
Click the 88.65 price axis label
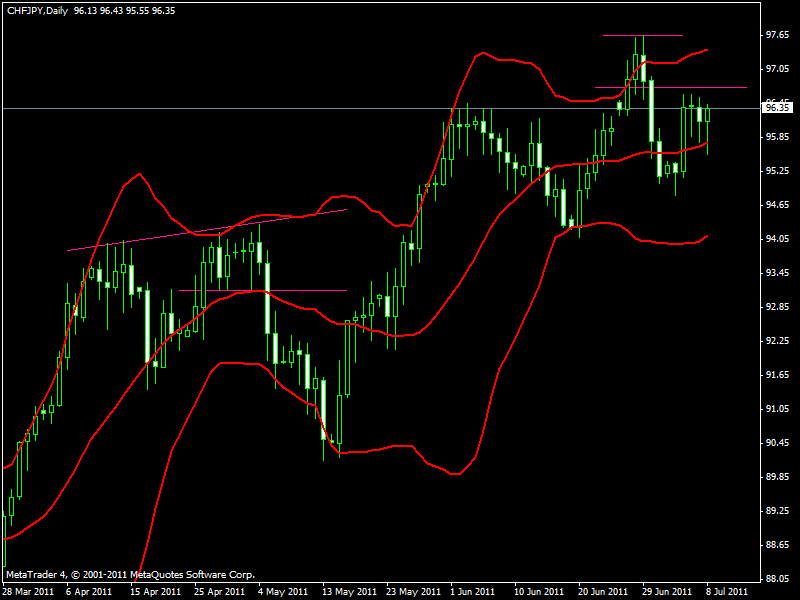tap(778, 545)
